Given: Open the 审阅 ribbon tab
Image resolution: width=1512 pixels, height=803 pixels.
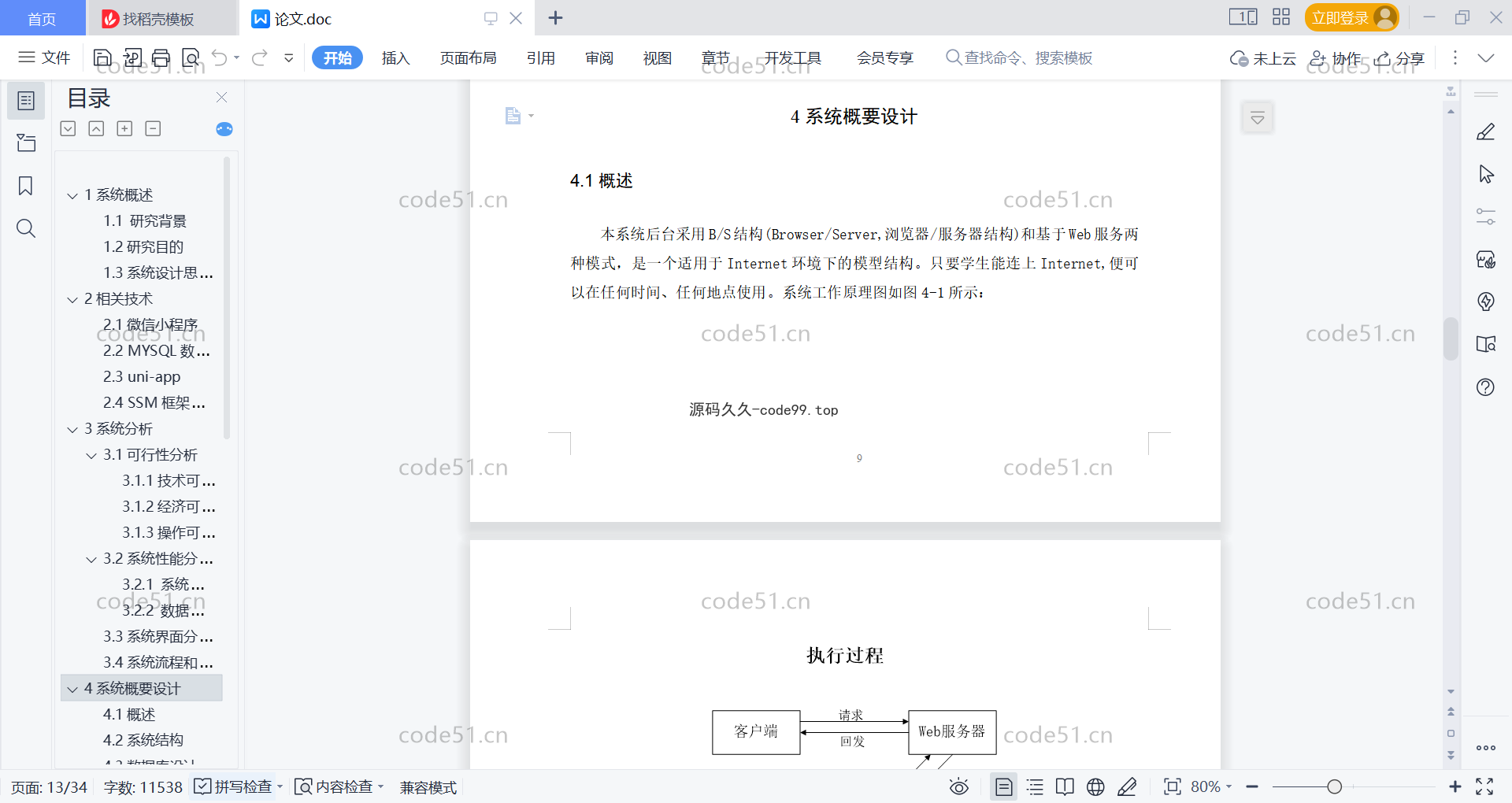Looking at the screenshot, I should (x=599, y=57).
